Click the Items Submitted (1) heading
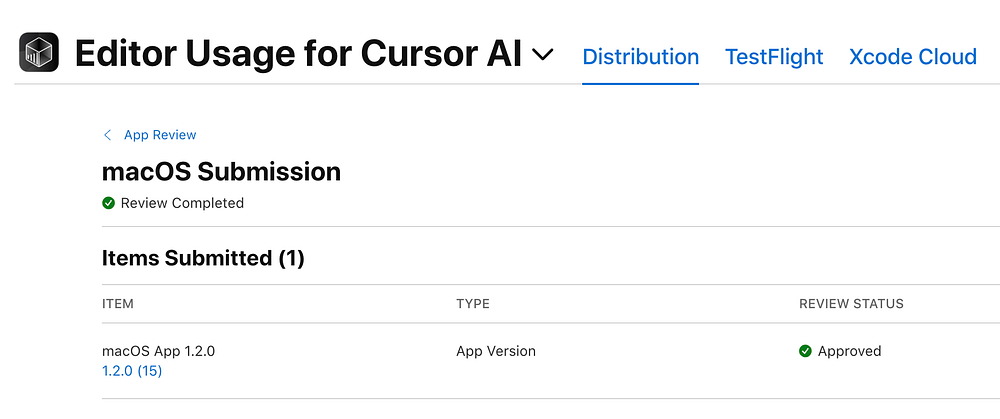The image size is (1000, 419). click(x=203, y=258)
